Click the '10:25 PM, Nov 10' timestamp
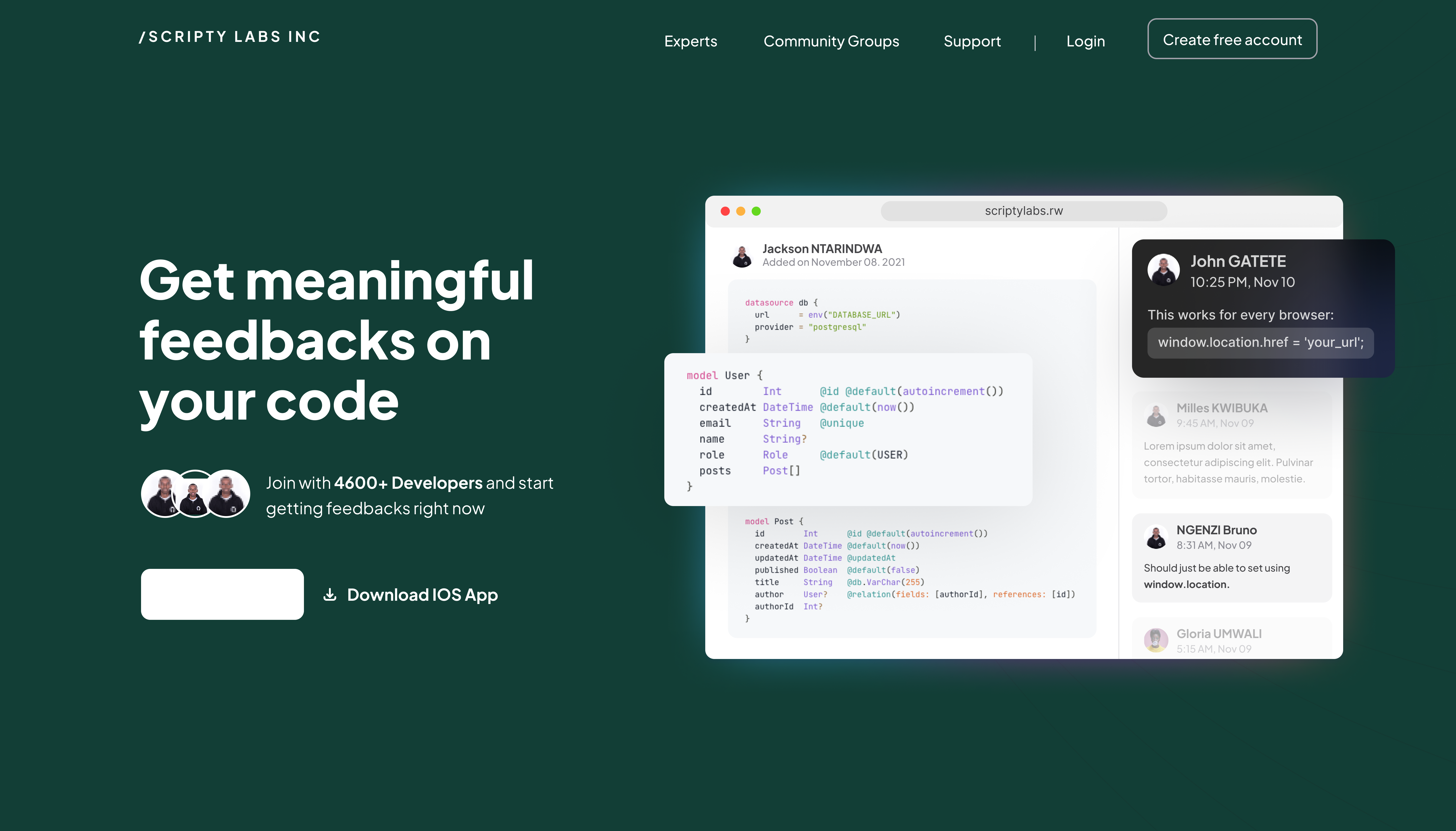This screenshot has width=1456, height=831. 1242,283
